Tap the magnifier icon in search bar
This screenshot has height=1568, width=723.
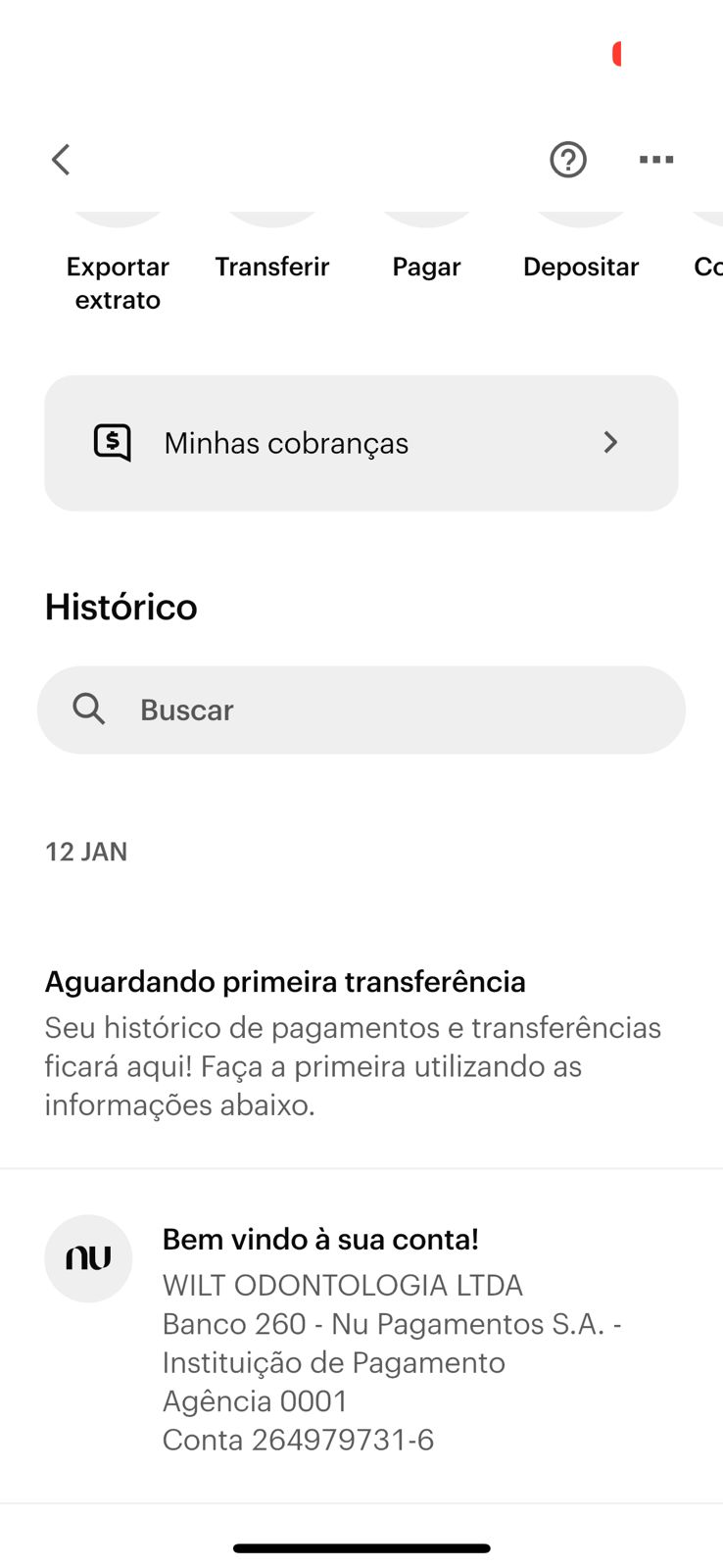89,709
